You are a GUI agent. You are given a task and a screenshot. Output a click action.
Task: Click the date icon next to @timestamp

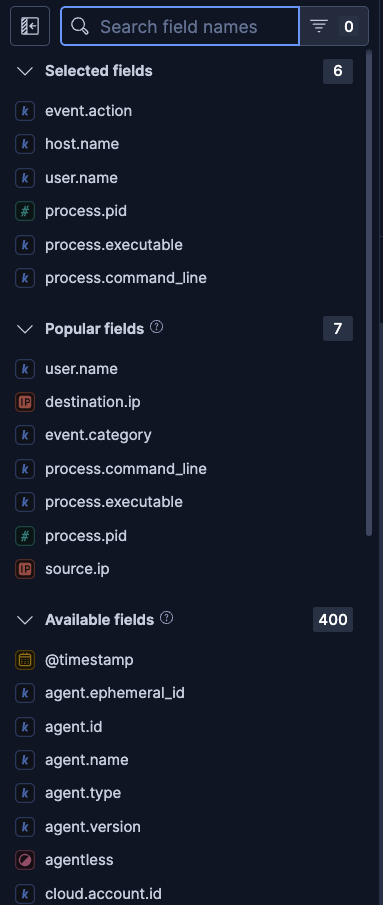25,660
